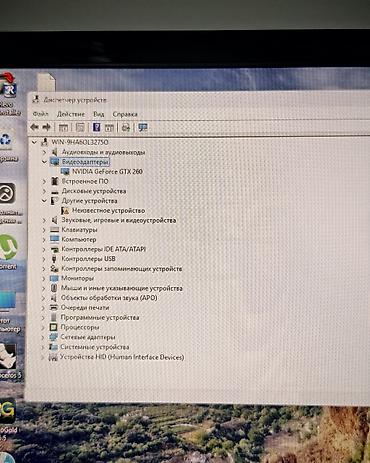Click the drive icon beside Дисковые устройства

point(55,191)
